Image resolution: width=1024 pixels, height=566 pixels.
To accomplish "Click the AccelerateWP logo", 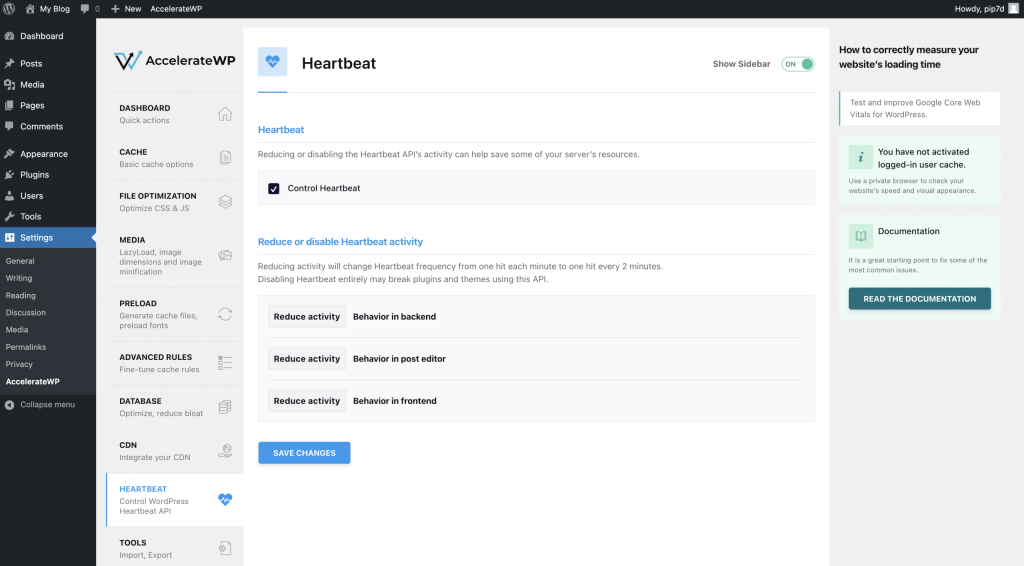I will tap(174, 60).
